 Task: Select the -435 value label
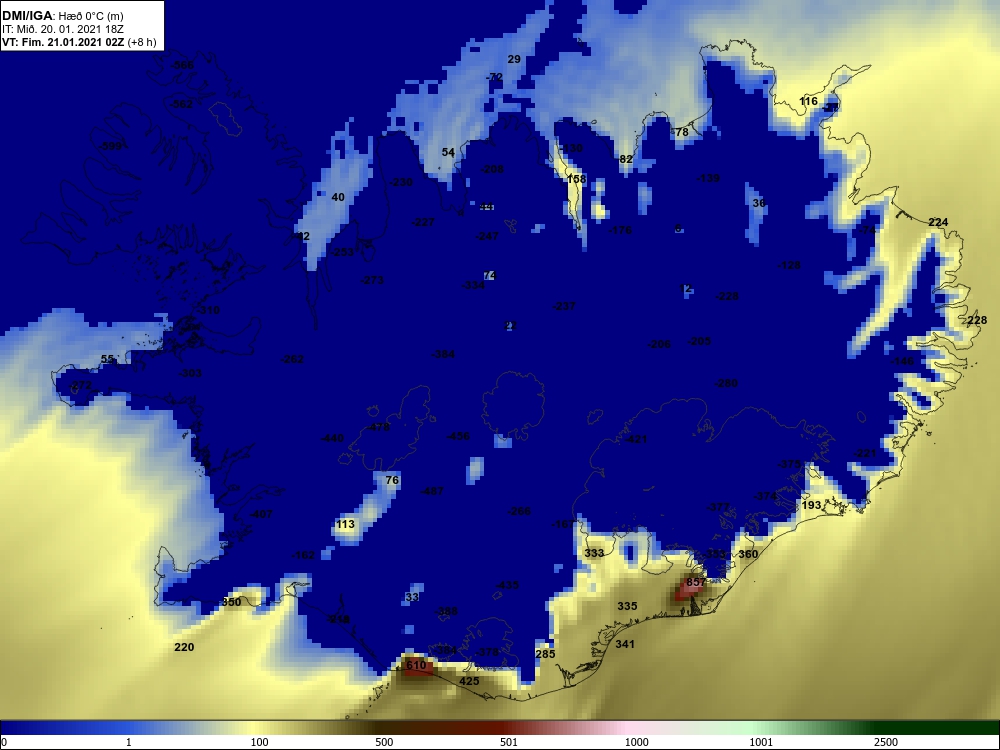508,585
